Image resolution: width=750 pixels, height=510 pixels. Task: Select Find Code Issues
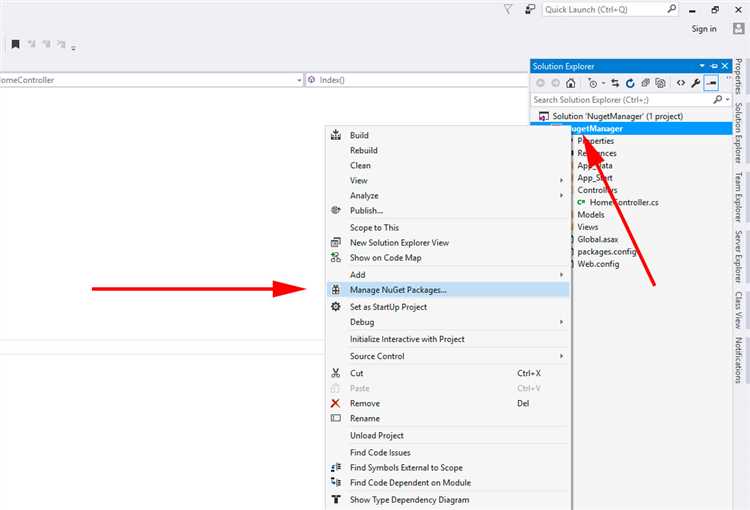click(447, 453)
